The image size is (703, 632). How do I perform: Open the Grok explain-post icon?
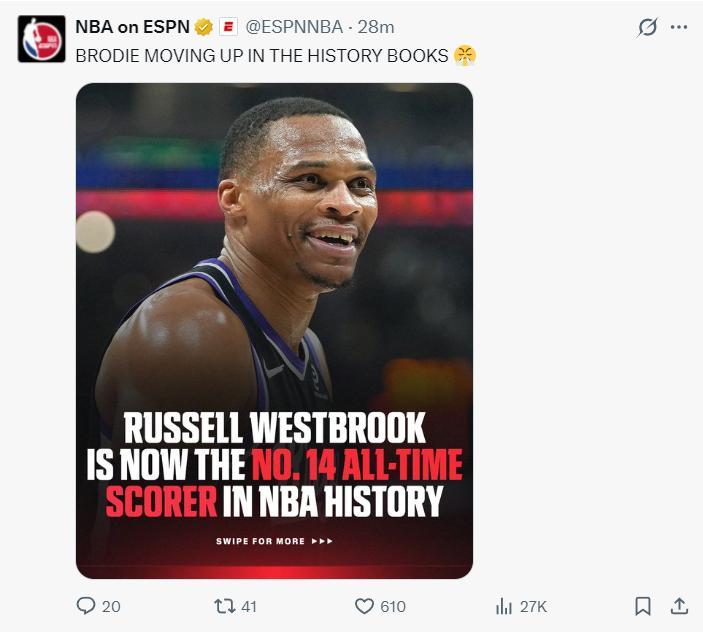point(647,28)
